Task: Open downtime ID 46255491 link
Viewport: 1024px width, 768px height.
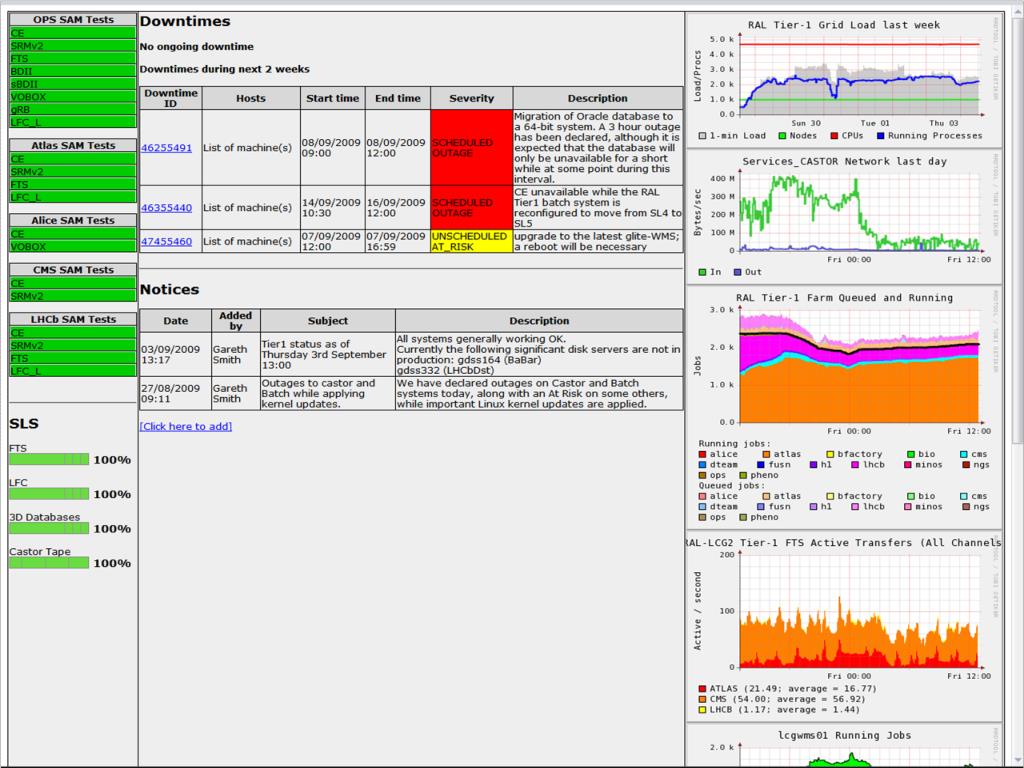Action: (x=167, y=148)
